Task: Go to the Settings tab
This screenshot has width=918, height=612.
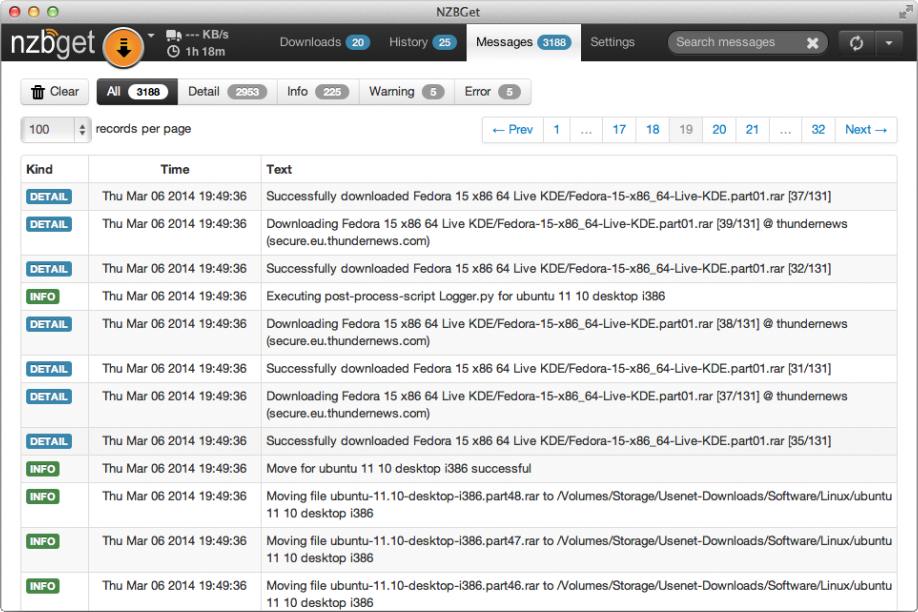Action: click(612, 42)
